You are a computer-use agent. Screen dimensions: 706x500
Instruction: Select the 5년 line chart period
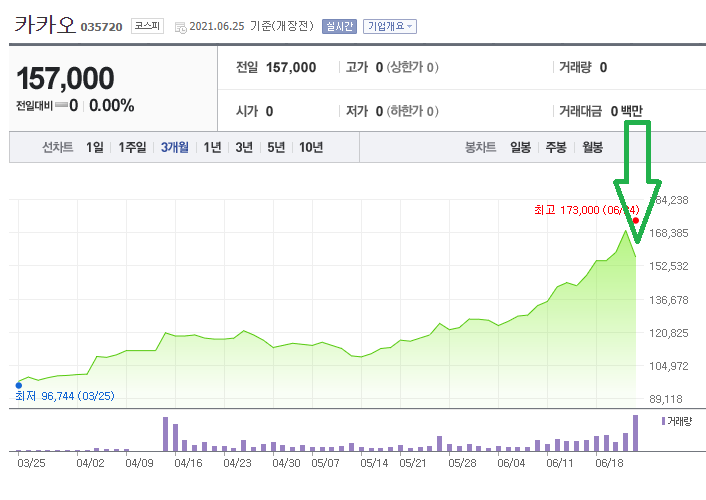coord(276,147)
